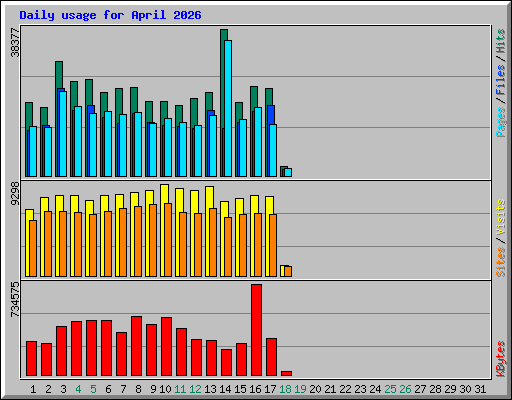
Task: Click the Pages legend label
Action: (501, 122)
